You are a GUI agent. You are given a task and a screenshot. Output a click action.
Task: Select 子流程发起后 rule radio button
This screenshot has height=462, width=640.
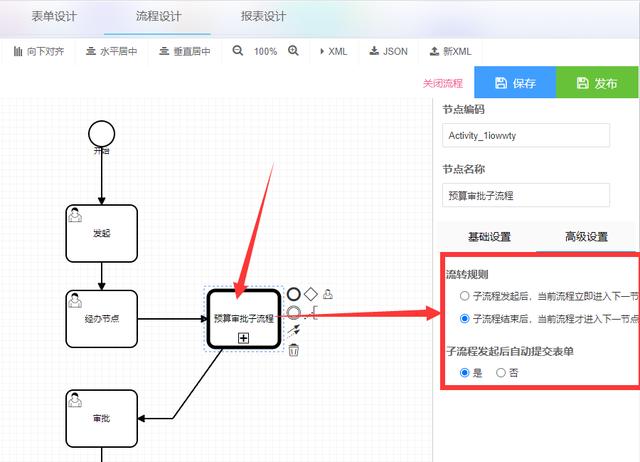464,295
